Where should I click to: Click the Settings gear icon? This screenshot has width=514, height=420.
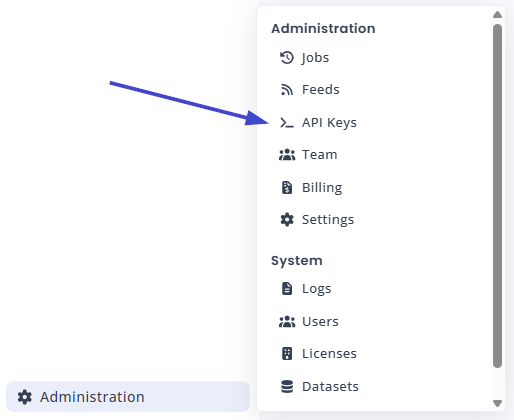pos(287,220)
